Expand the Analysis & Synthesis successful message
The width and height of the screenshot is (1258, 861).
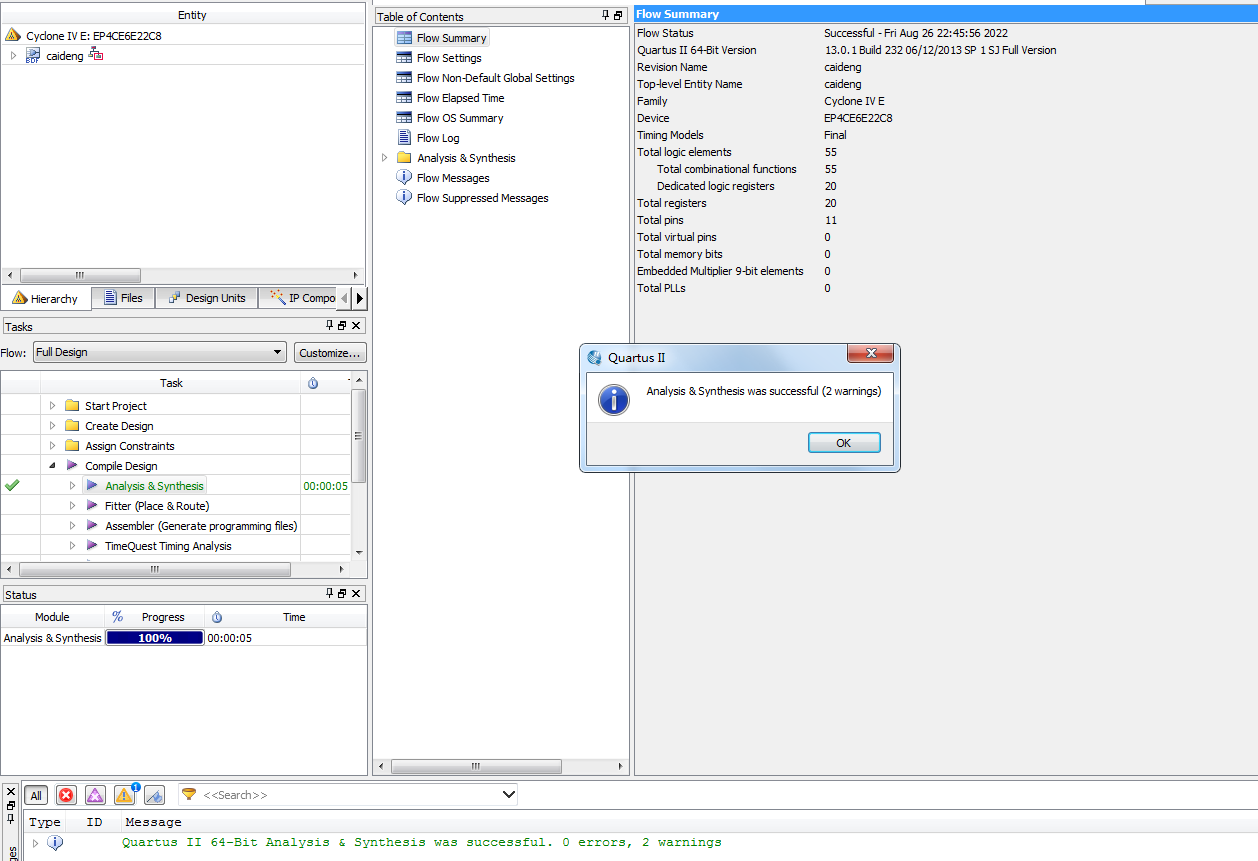click(x=36, y=843)
